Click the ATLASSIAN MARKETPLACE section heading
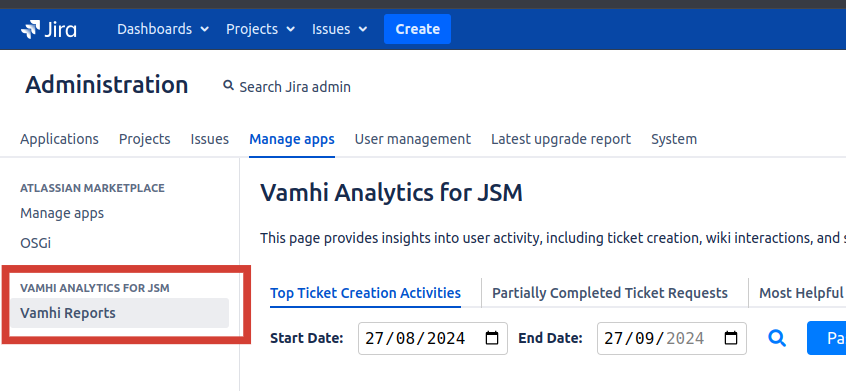The width and height of the screenshot is (846, 391). click(92, 188)
